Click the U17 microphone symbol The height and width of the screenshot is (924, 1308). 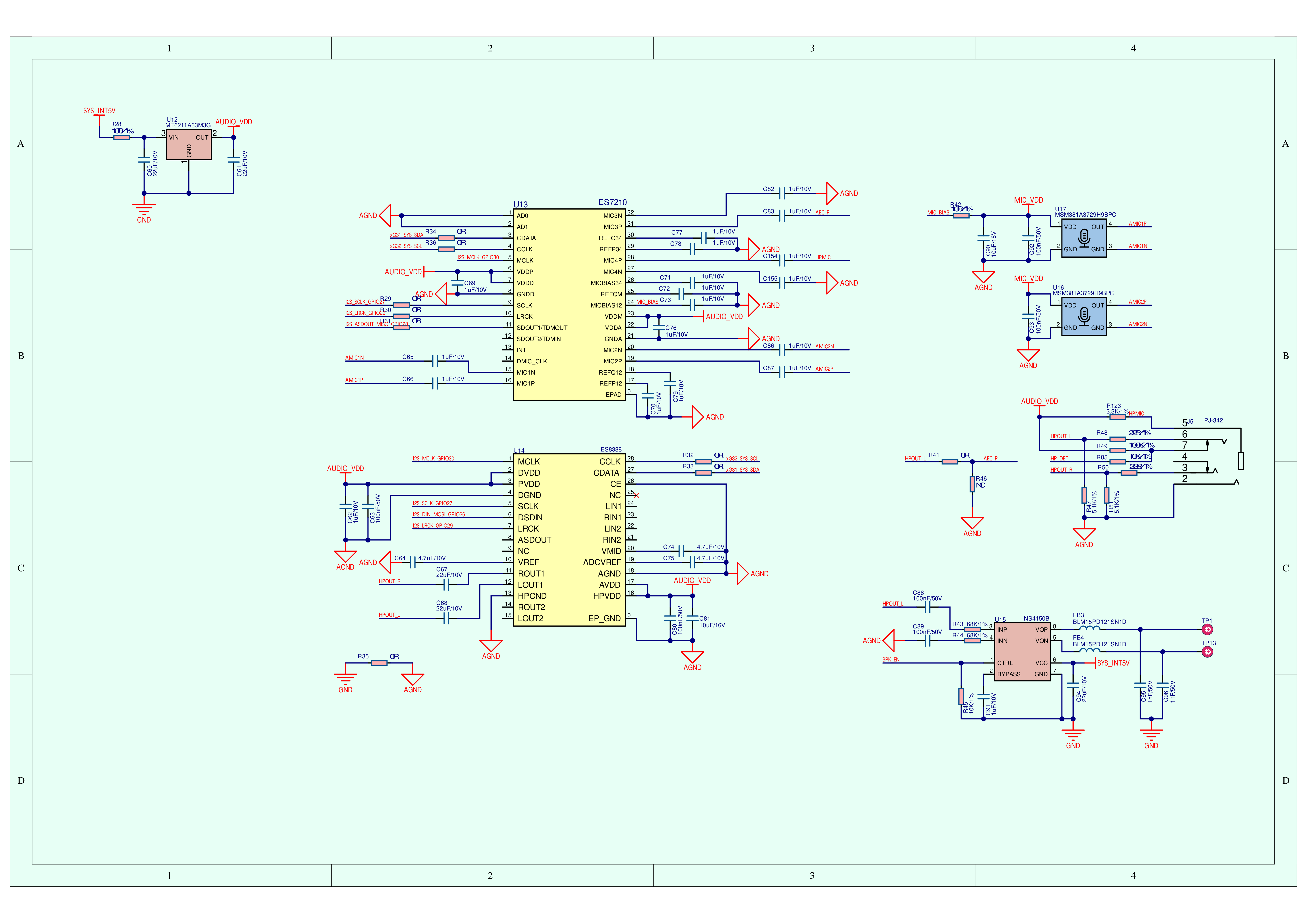click(x=1084, y=238)
